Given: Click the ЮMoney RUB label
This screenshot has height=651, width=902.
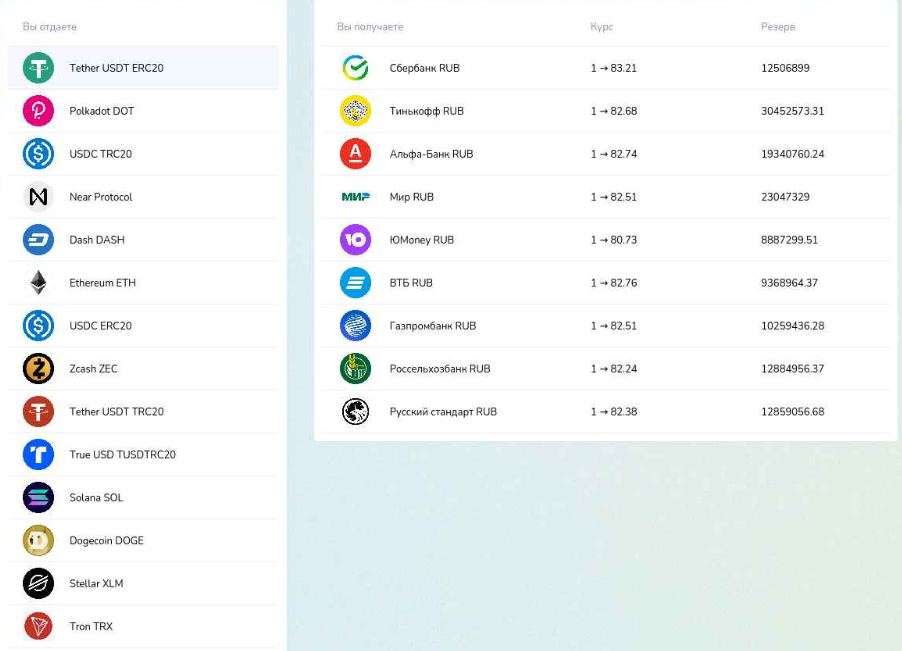Looking at the screenshot, I should (422, 240).
